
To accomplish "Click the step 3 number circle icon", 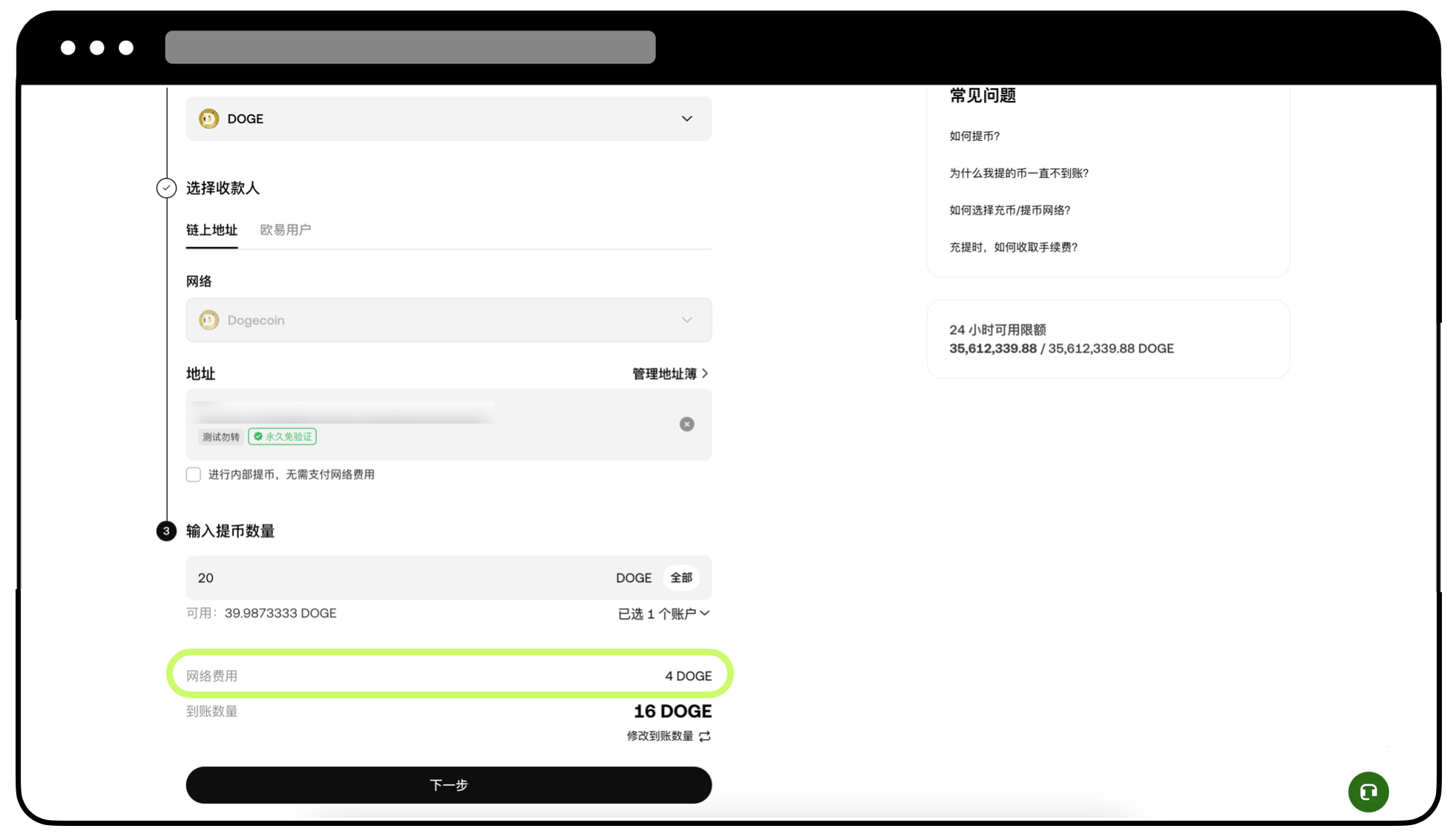I will pos(166,531).
